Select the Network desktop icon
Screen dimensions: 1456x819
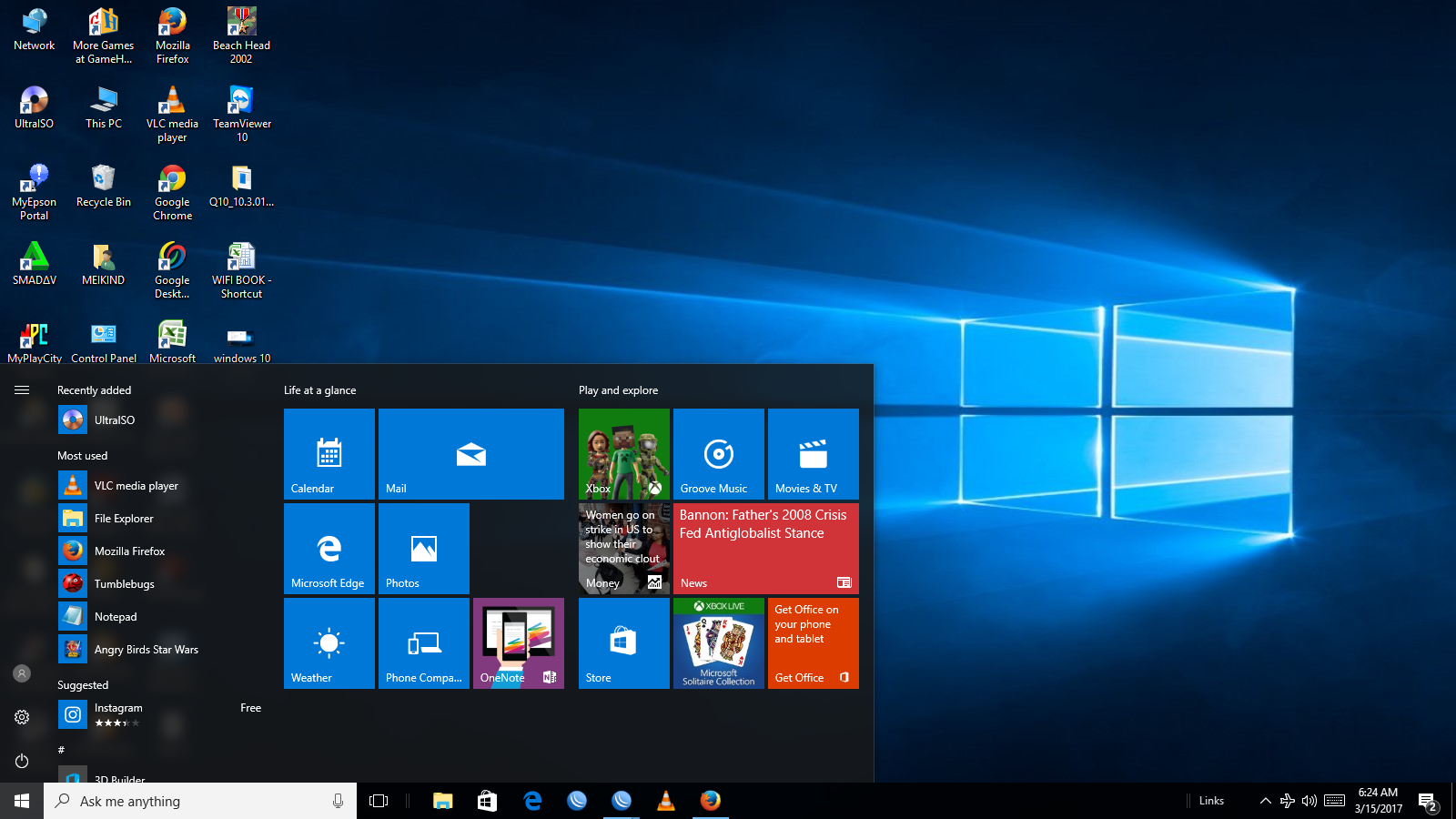tap(35, 30)
